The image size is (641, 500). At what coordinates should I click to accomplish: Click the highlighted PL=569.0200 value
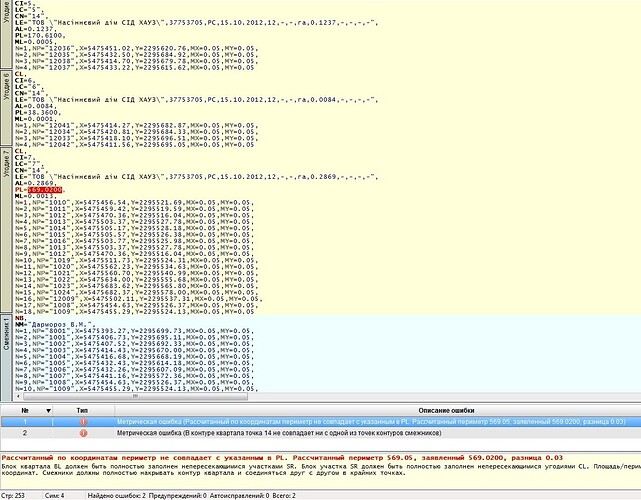pyautogui.click(x=45, y=190)
